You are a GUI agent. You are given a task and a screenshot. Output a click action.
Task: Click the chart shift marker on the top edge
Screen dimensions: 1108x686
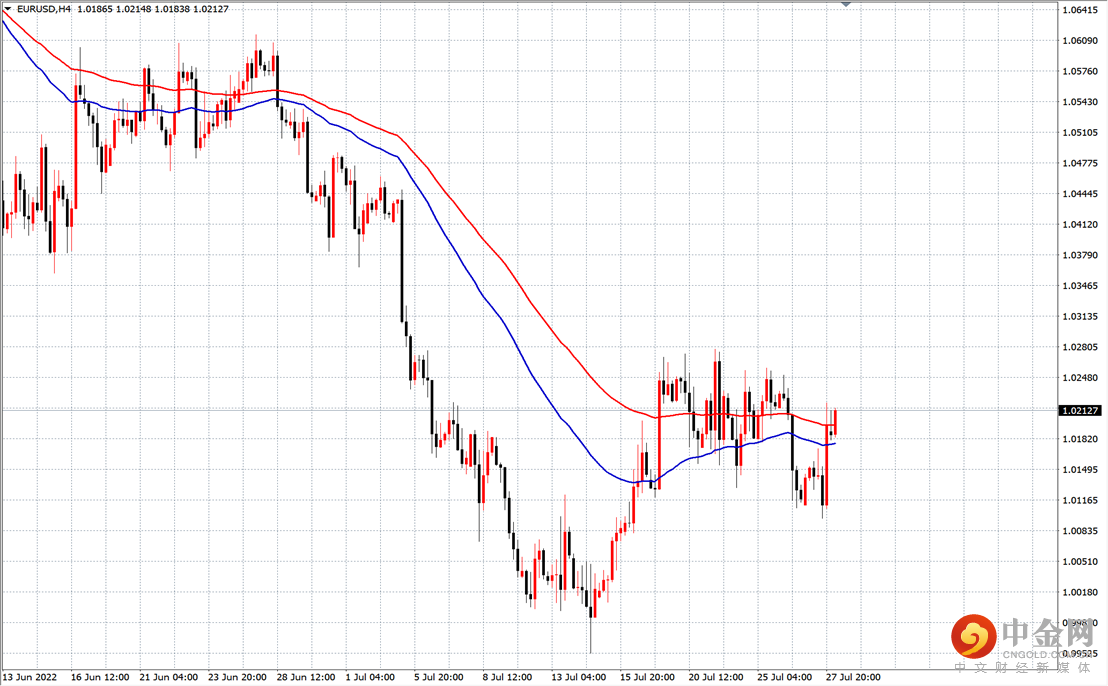pos(846,4)
